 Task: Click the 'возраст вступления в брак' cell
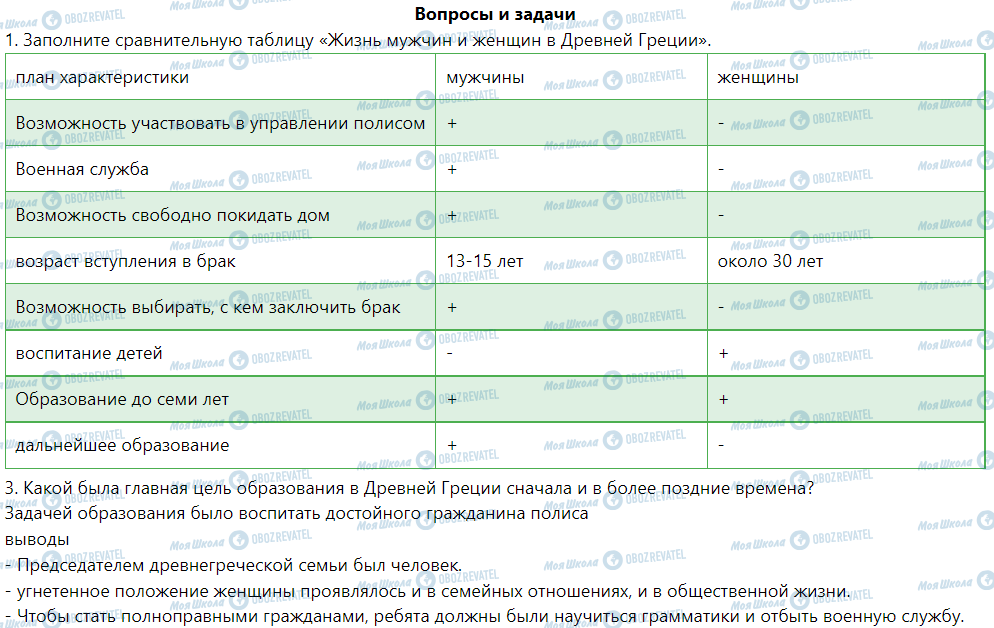[125, 261]
